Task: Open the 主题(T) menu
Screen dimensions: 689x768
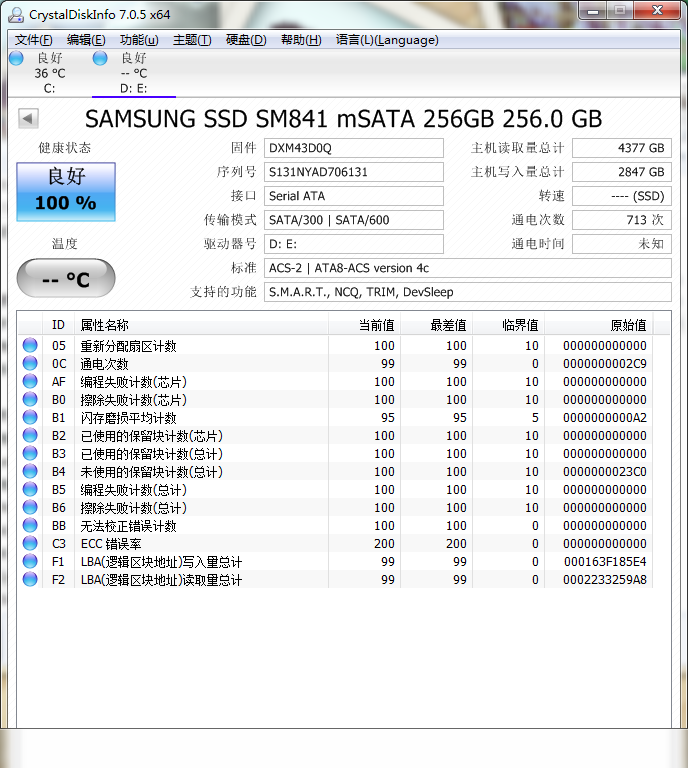Action: coord(192,40)
